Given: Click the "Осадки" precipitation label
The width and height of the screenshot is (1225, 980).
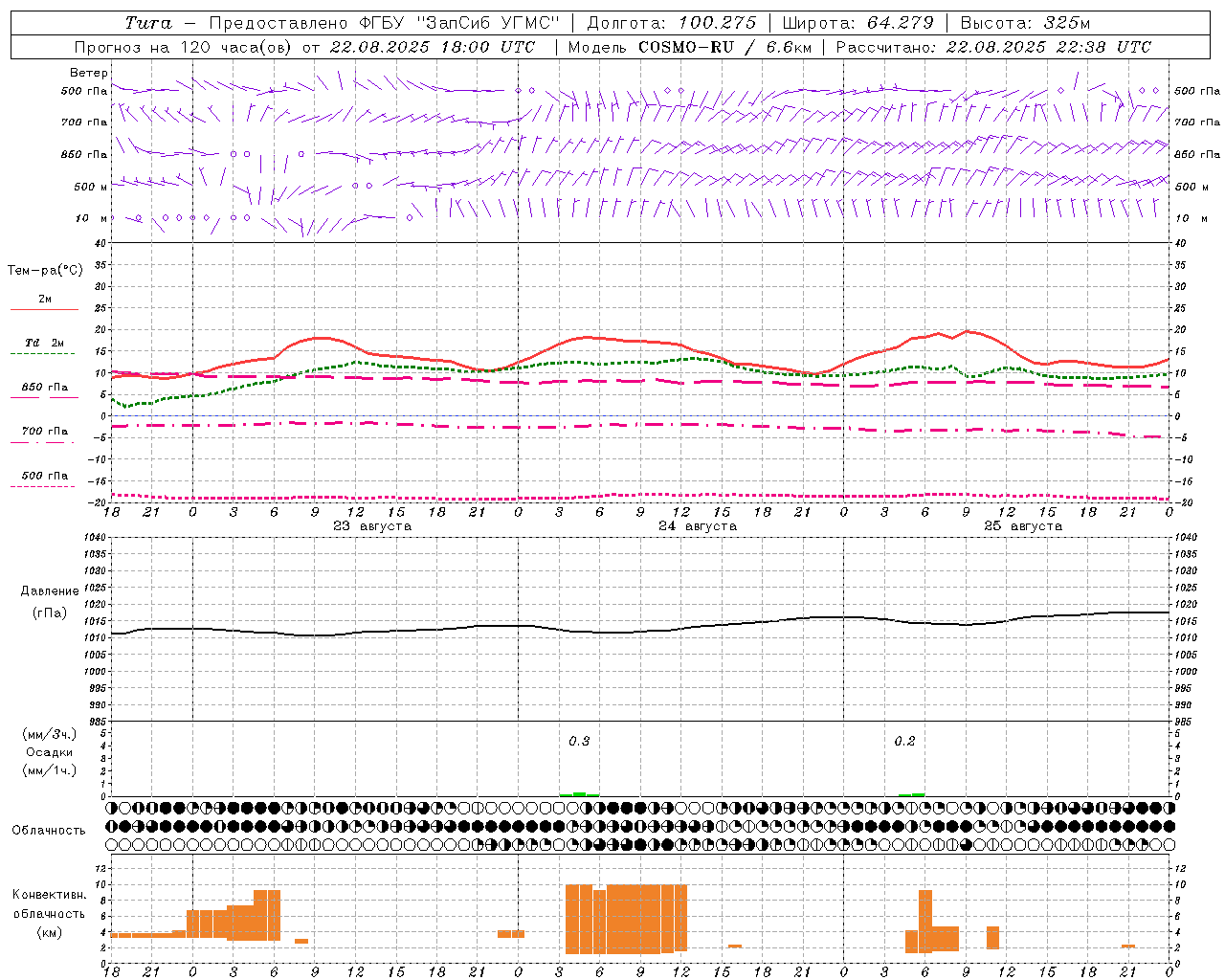Looking at the screenshot, I should click(50, 752).
